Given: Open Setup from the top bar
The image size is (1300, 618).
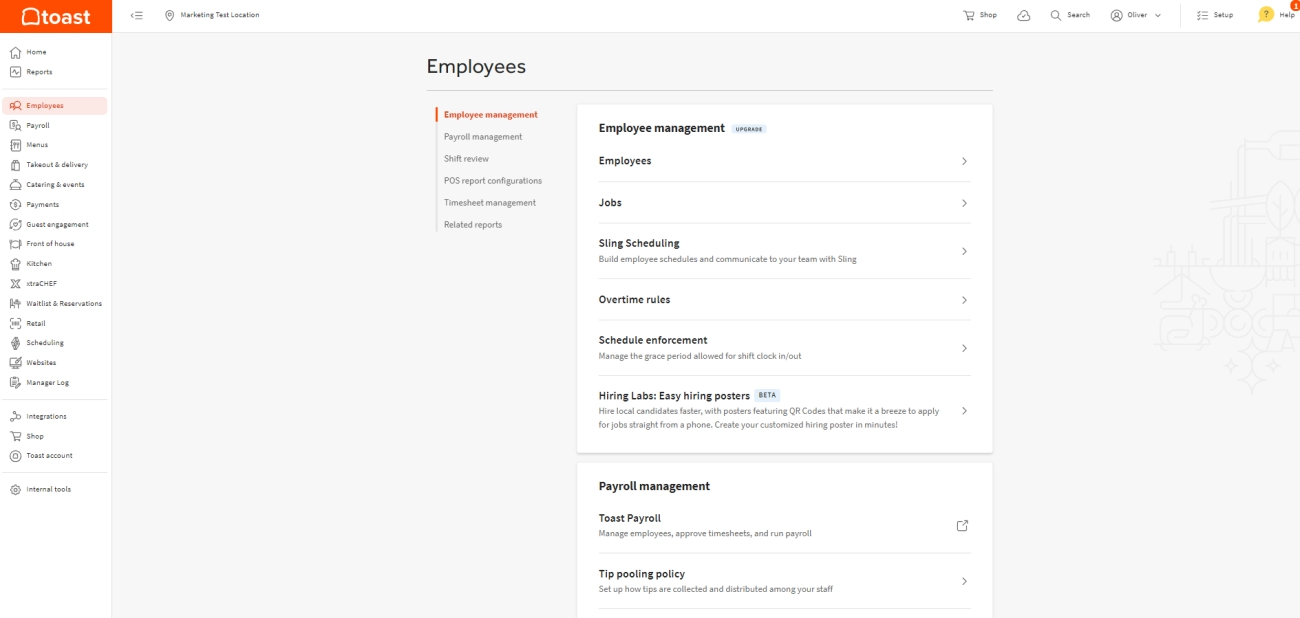Looking at the screenshot, I should click(1214, 15).
